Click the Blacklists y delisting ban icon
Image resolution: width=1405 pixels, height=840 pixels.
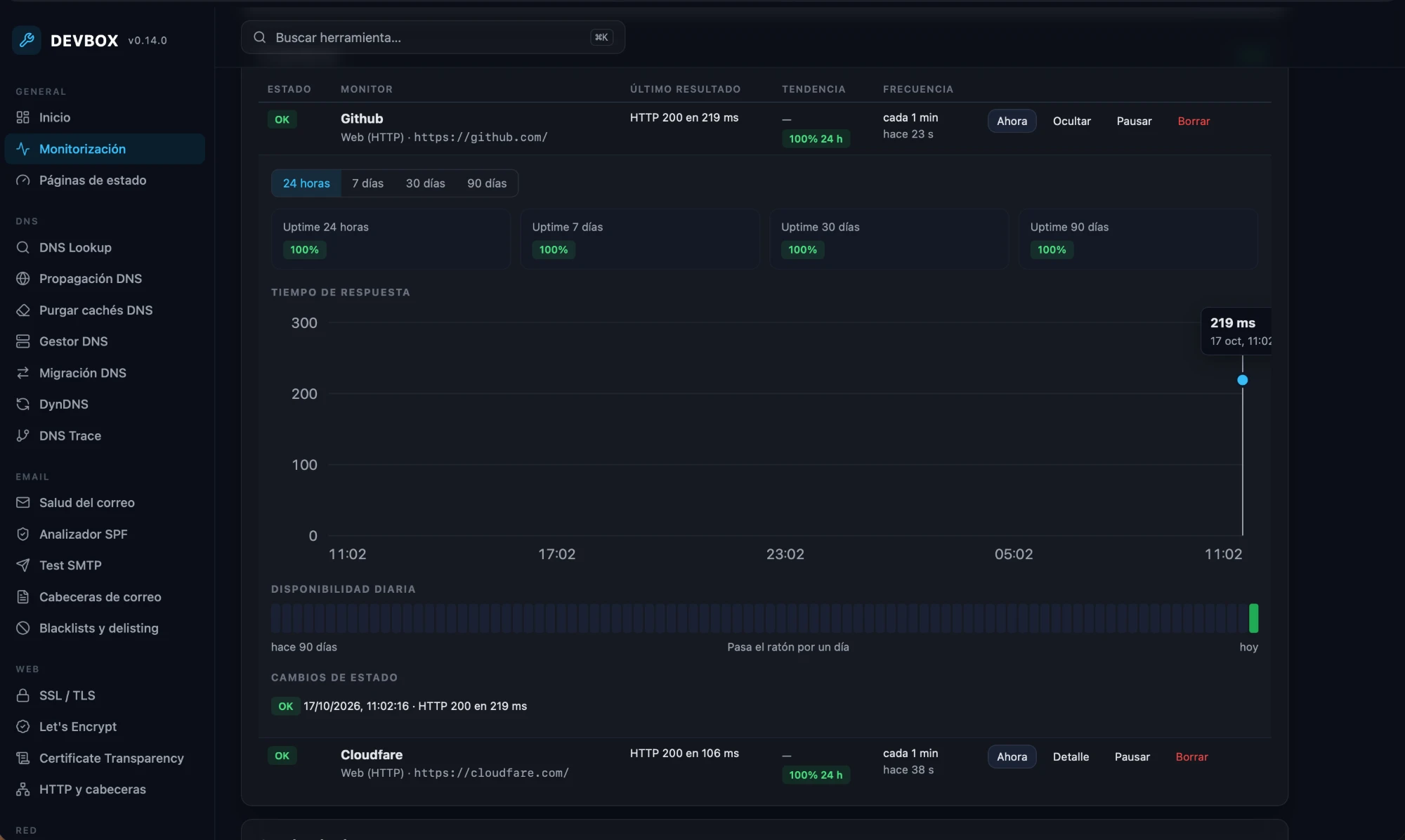tap(23, 628)
